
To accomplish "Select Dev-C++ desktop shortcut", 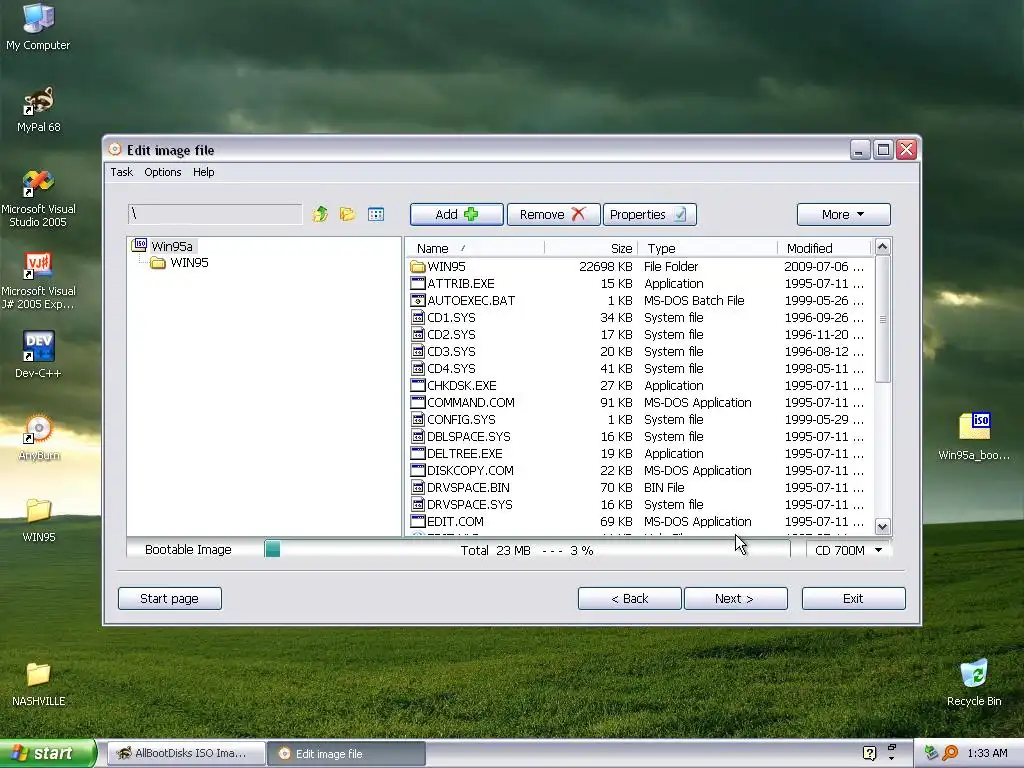I will (x=38, y=355).
